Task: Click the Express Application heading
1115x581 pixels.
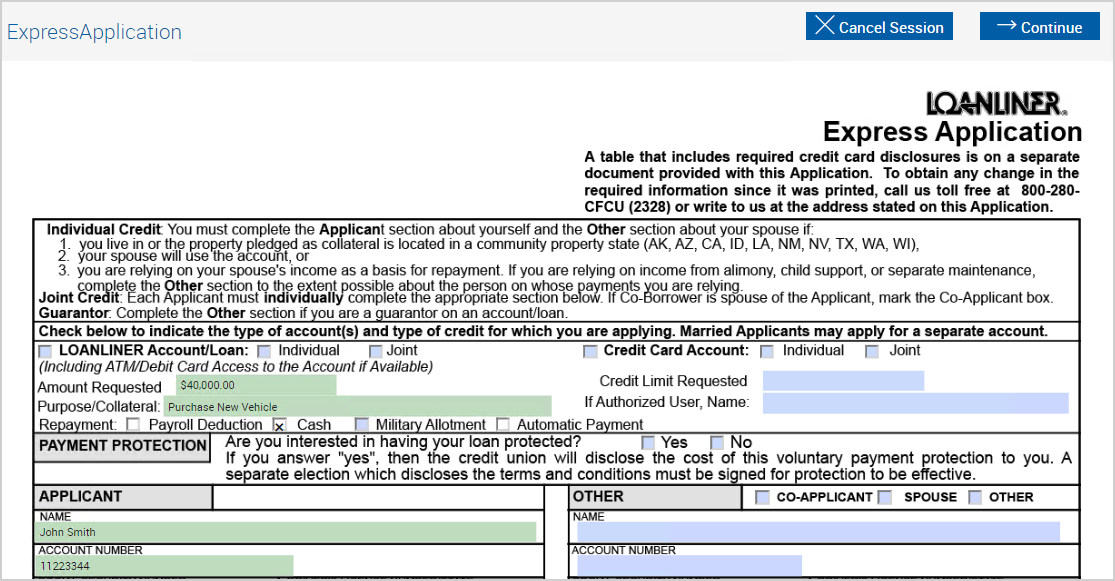Action: pyautogui.click(x=953, y=132)
